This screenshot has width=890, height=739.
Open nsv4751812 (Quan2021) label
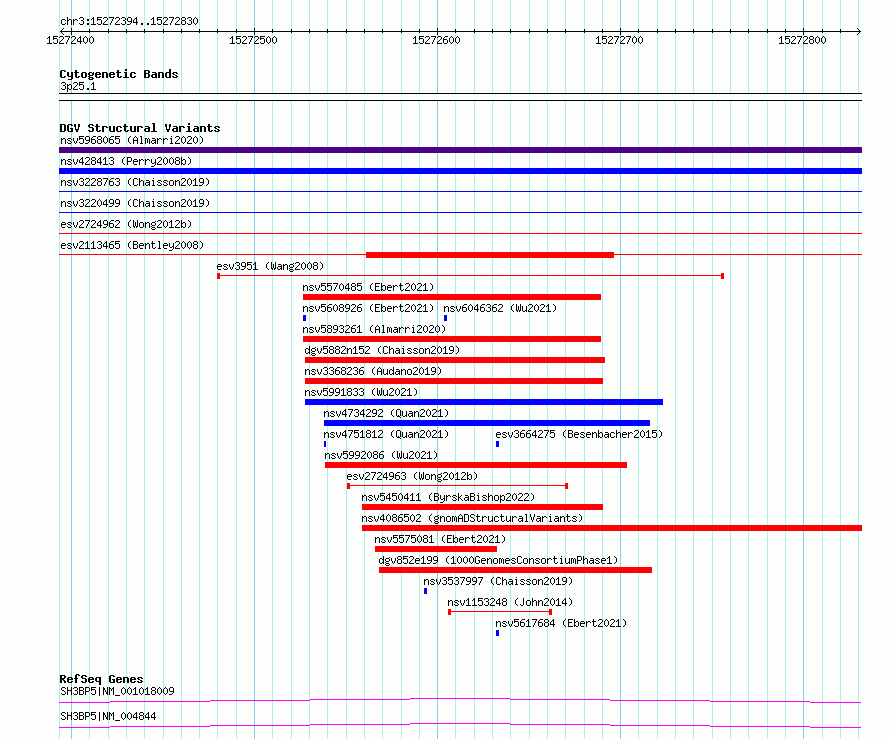coord(386,434)
